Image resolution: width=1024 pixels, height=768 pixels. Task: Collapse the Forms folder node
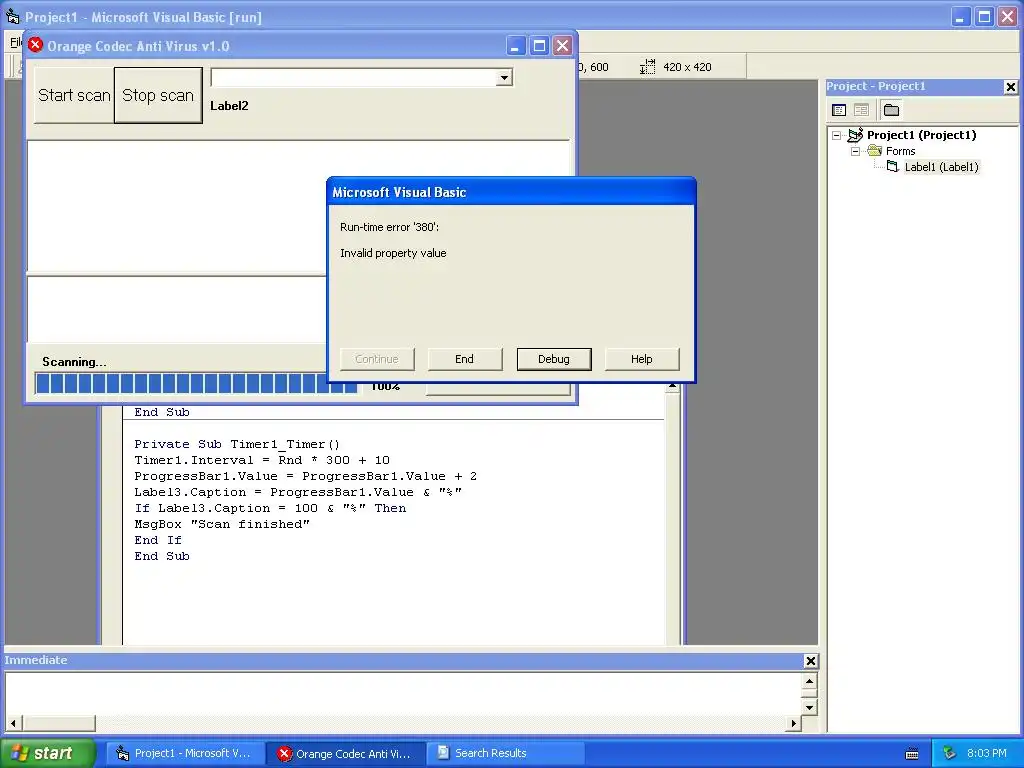[x=855, y=151]
